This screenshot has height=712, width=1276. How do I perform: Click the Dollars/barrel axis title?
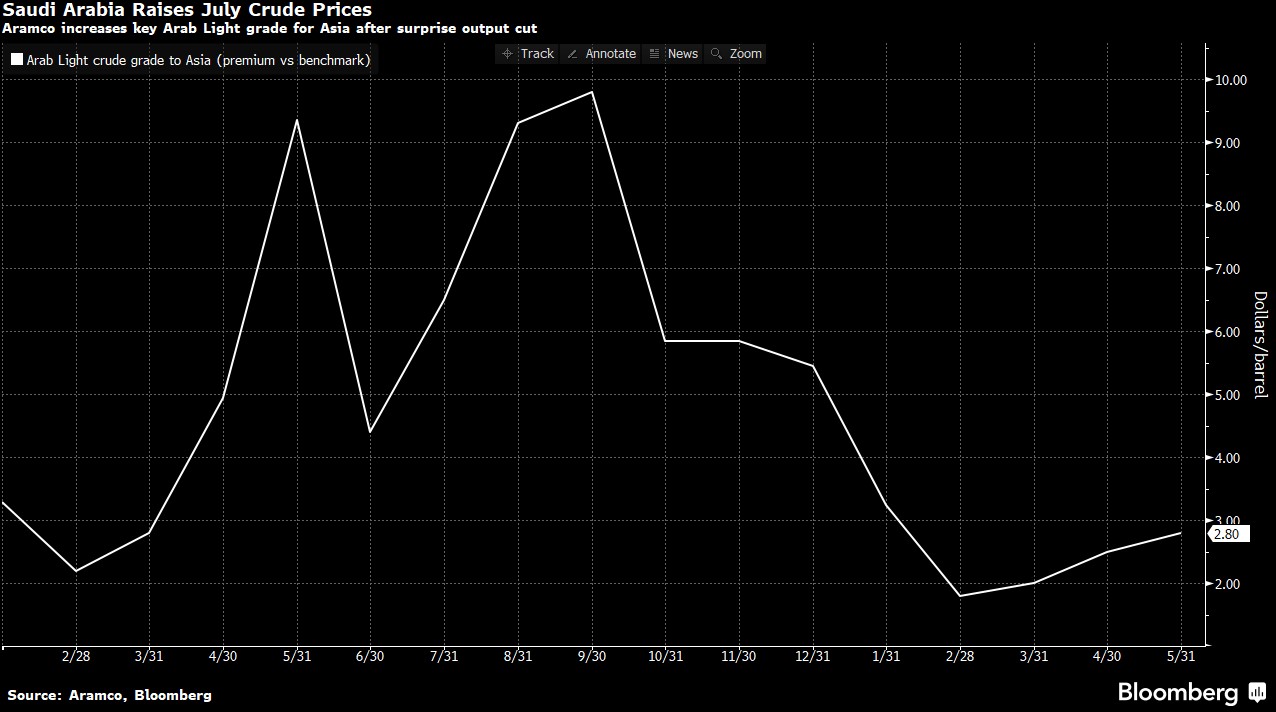tap(1260, 345)
